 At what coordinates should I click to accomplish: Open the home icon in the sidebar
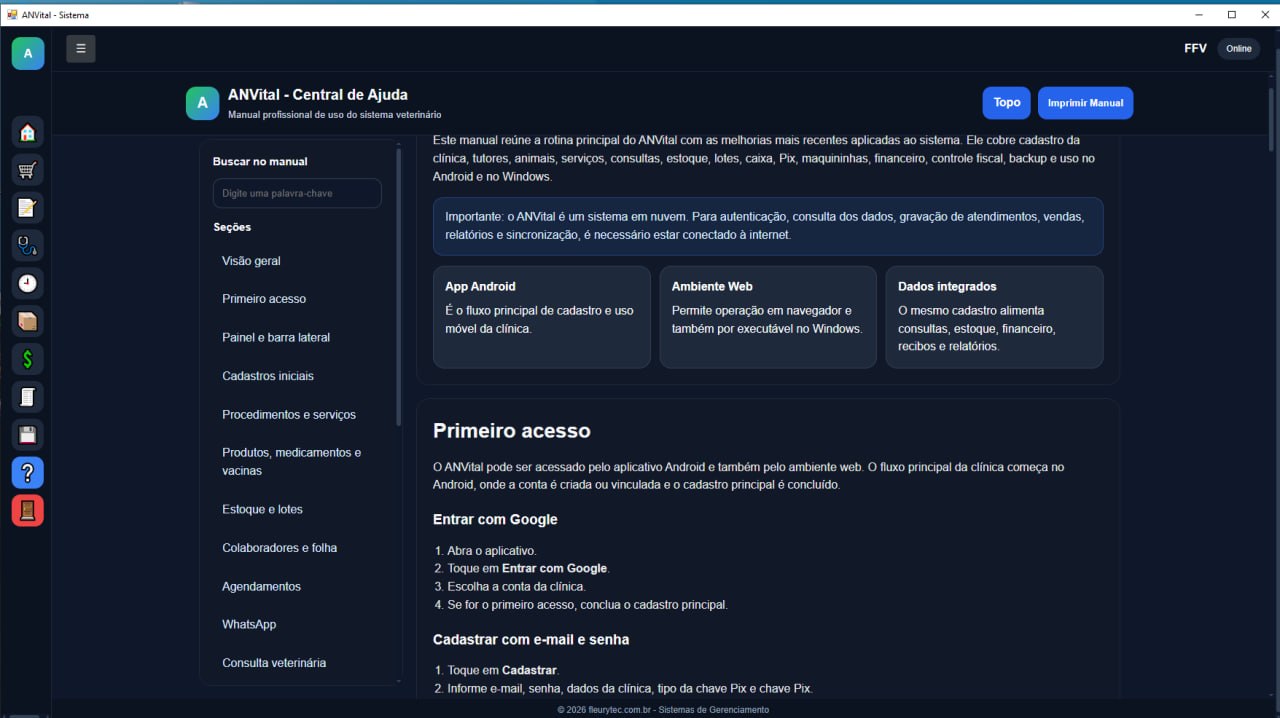point(27,132)
